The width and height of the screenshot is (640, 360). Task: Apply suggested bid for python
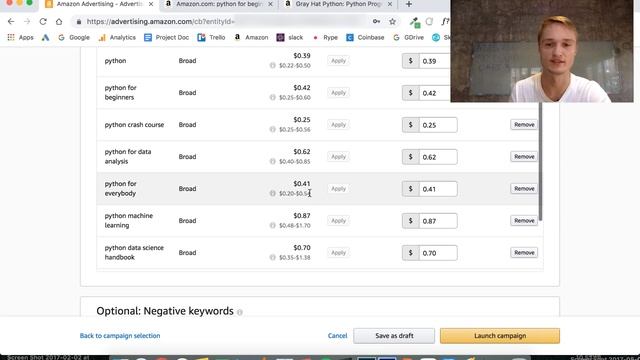tap(338, 61)
